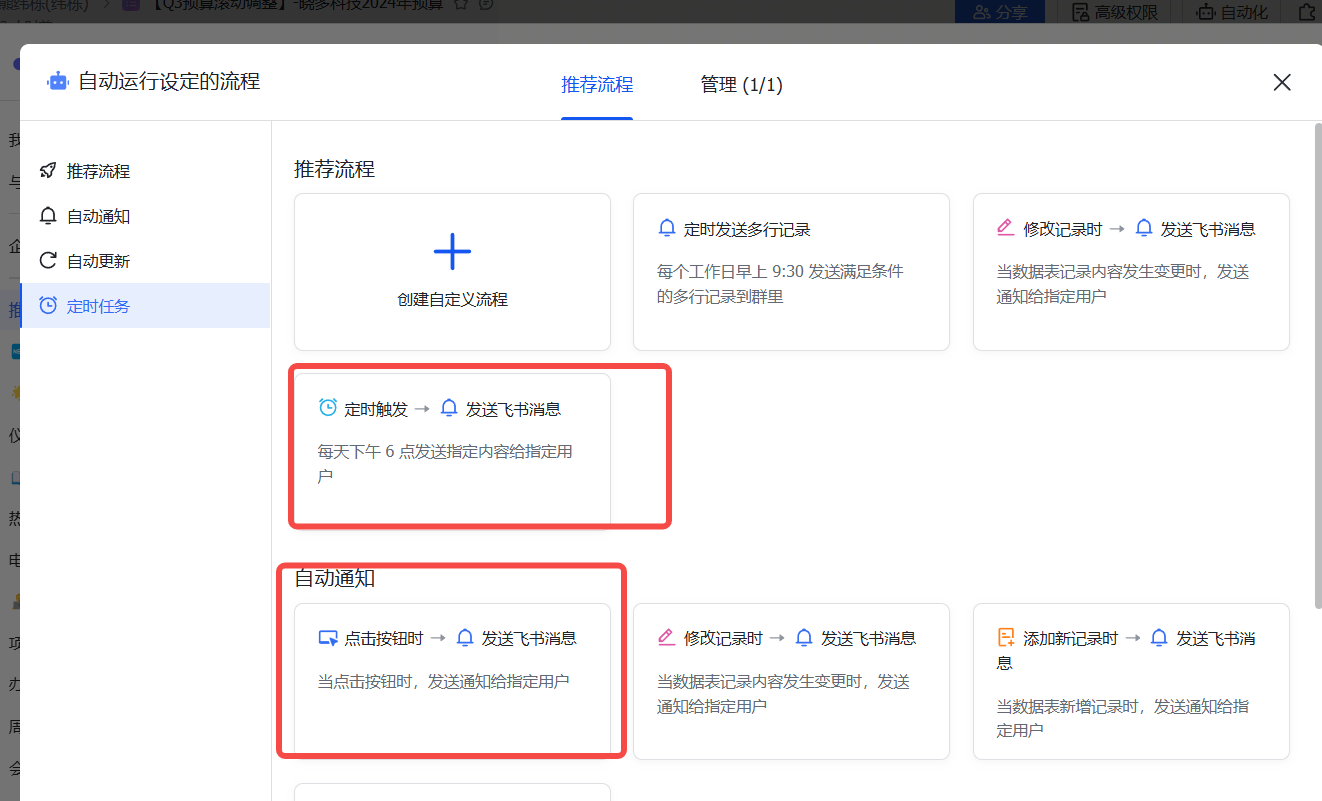Click the button-cursor icon beside 点击按钮时

coord(328,638)
